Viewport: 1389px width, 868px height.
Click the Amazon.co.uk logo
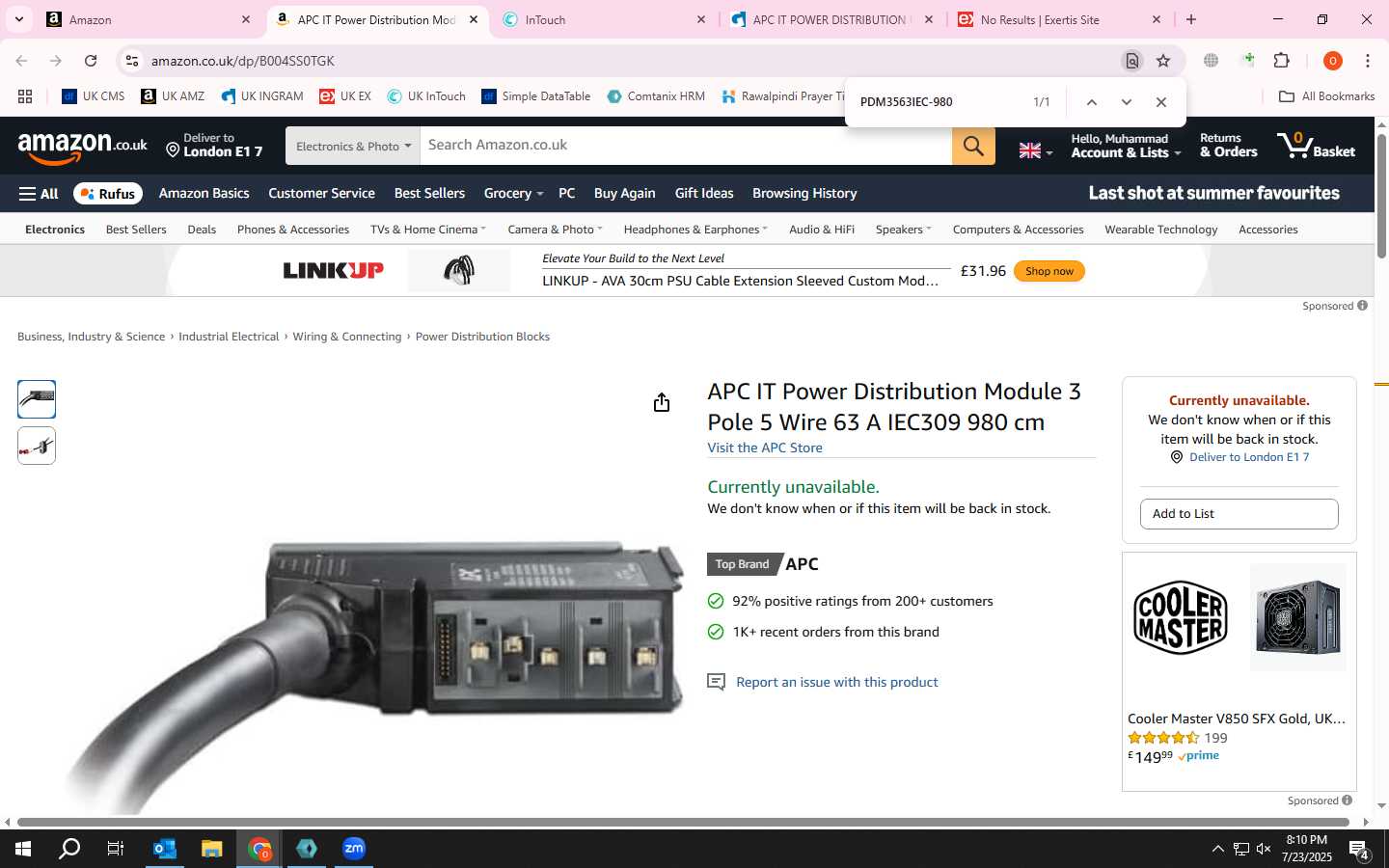click(83, 147)
